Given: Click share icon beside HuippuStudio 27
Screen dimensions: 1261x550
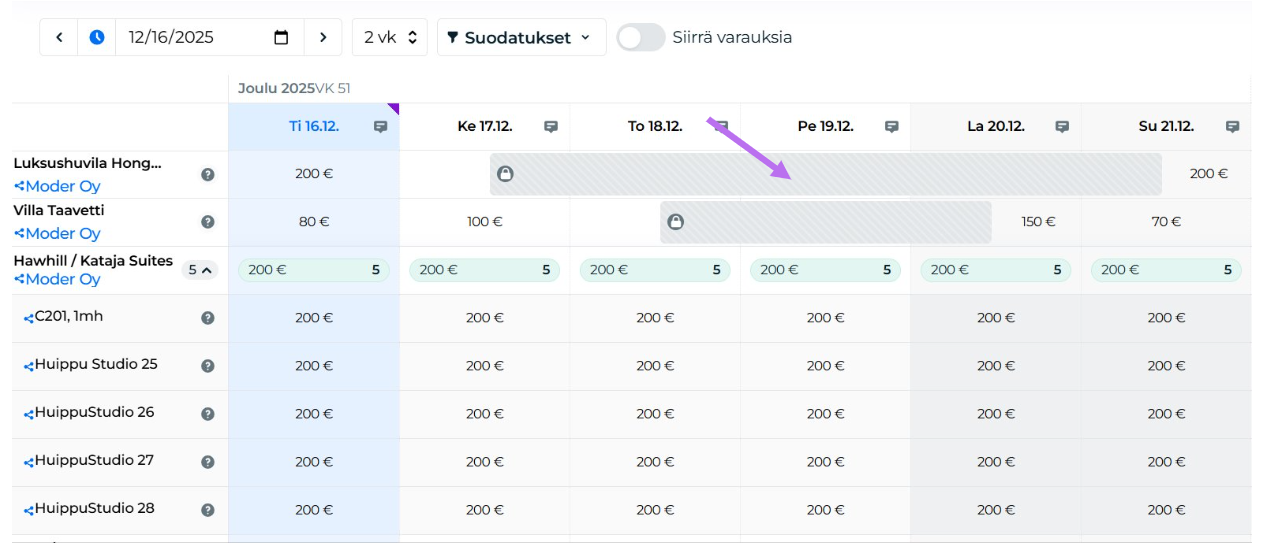Looking at the screenshot, I should click(29, 462).
